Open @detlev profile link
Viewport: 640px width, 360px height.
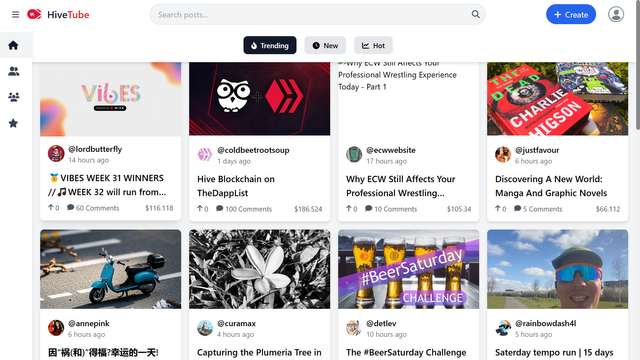tap(381, 323)
